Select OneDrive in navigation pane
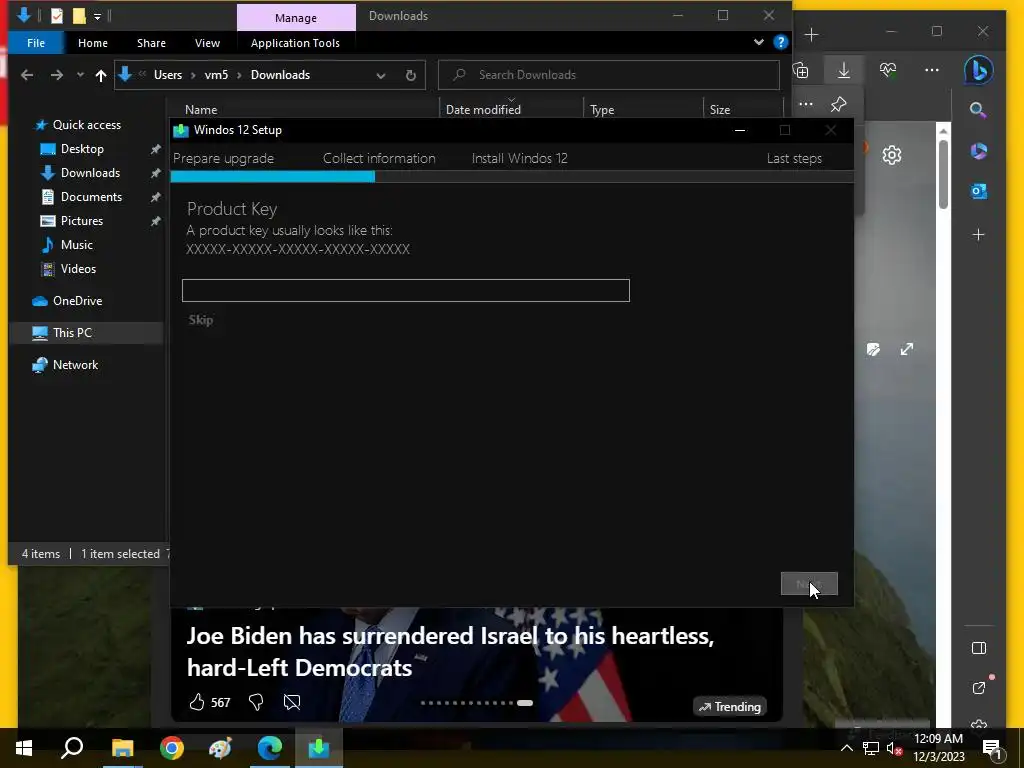Image resolution: width=1024 pixels, height=768 pixels. [x=77, y=301]
